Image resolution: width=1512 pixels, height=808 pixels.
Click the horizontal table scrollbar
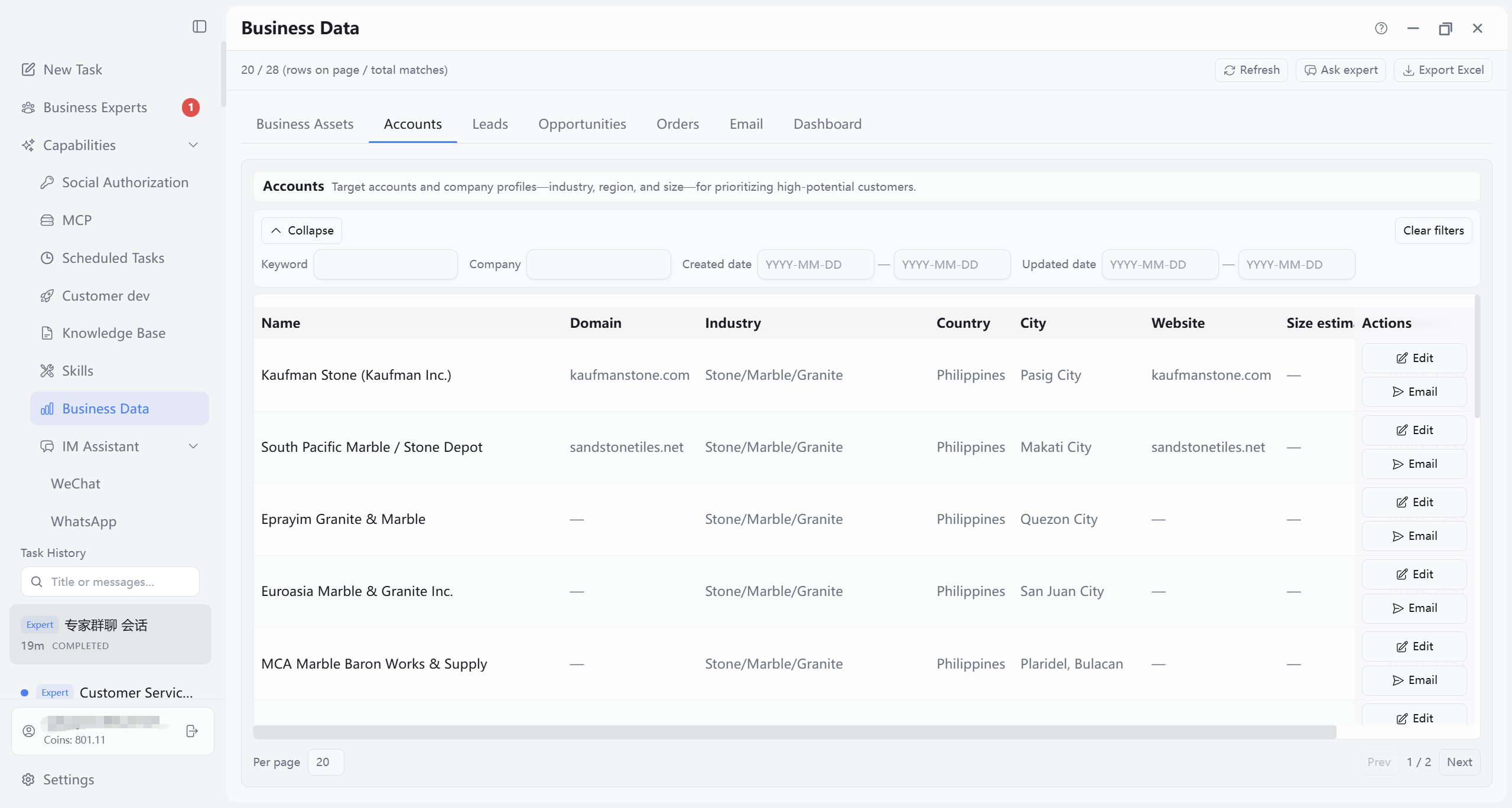click(x=795, y=732)
